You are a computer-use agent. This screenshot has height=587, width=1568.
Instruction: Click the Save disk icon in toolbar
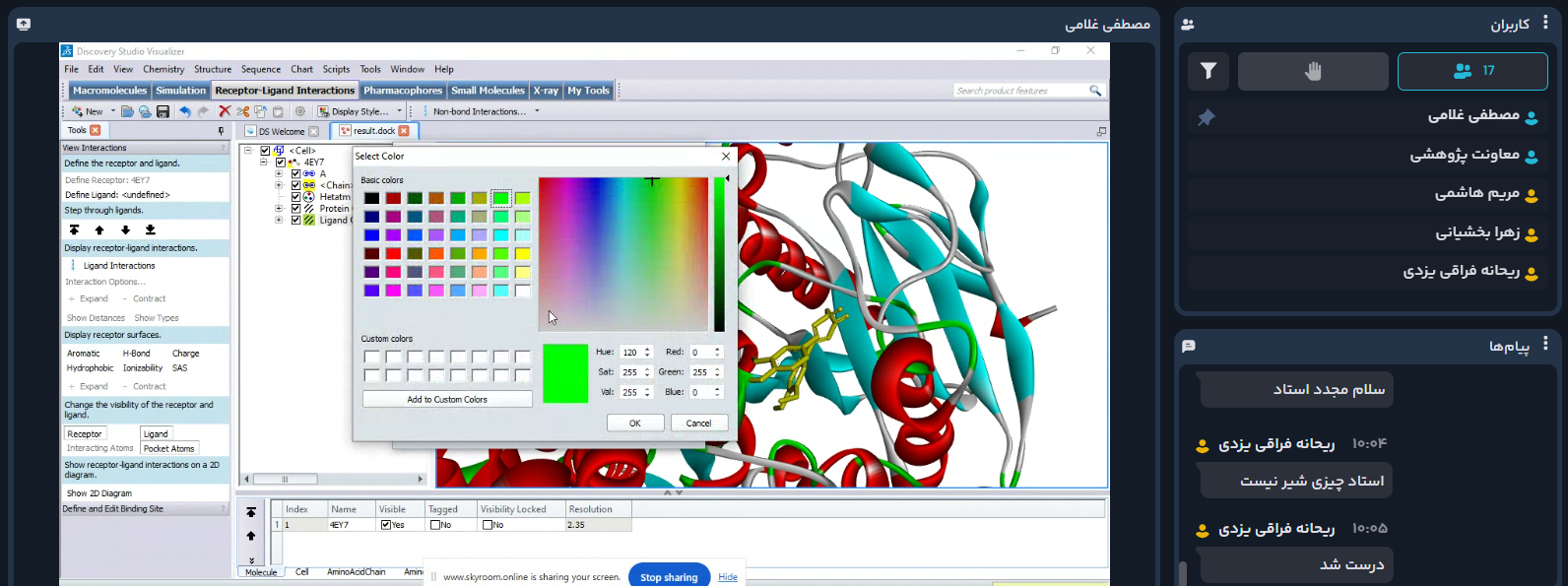coord(163,112)
